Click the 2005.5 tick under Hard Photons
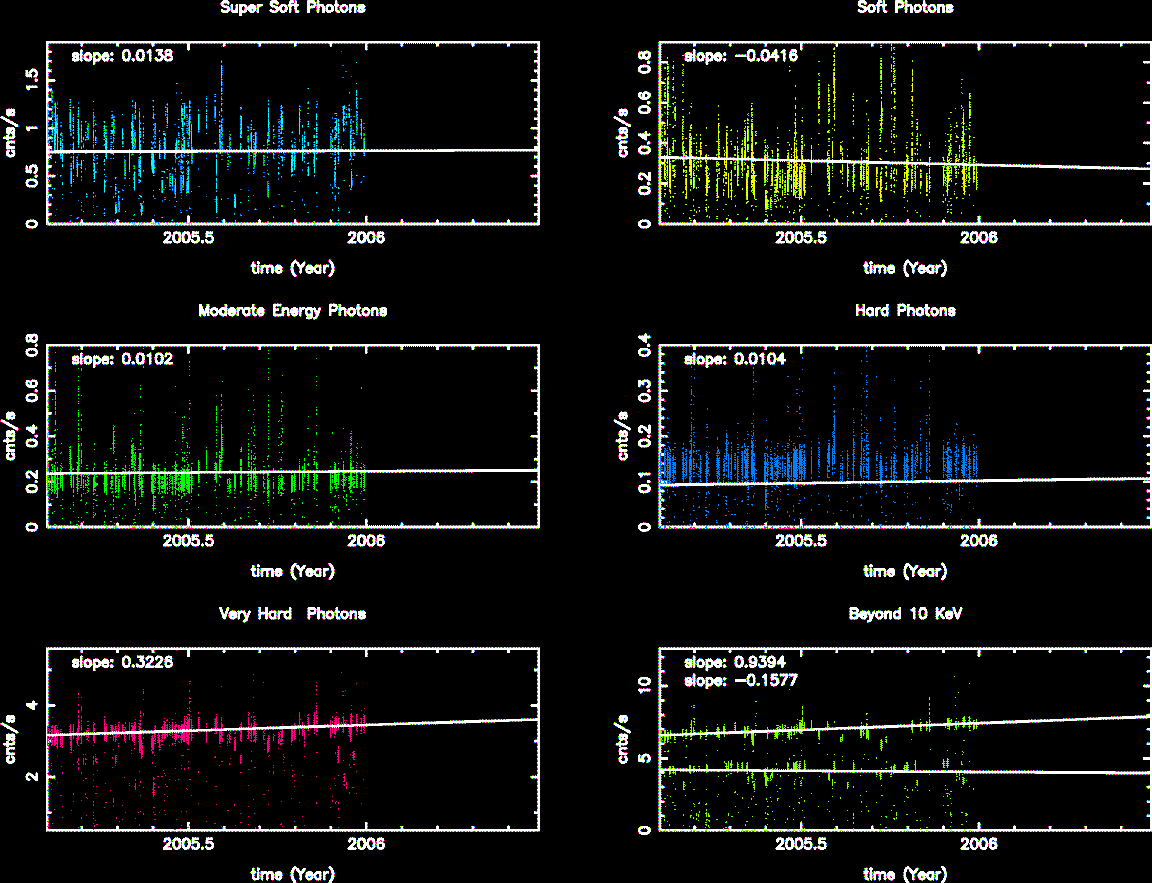 [x=801, y=542]
